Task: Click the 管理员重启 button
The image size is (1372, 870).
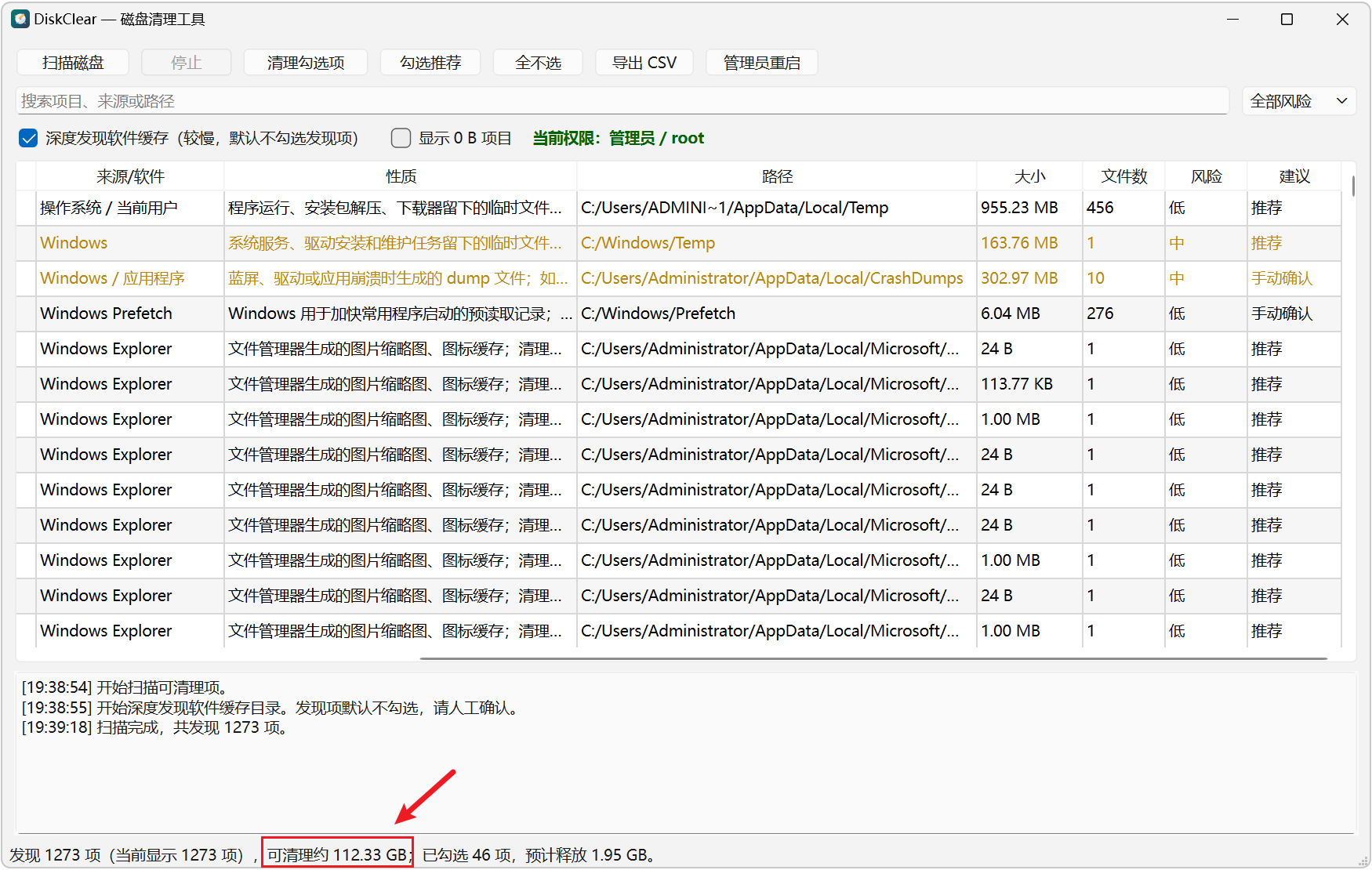Action: click(x=761, y=63)
